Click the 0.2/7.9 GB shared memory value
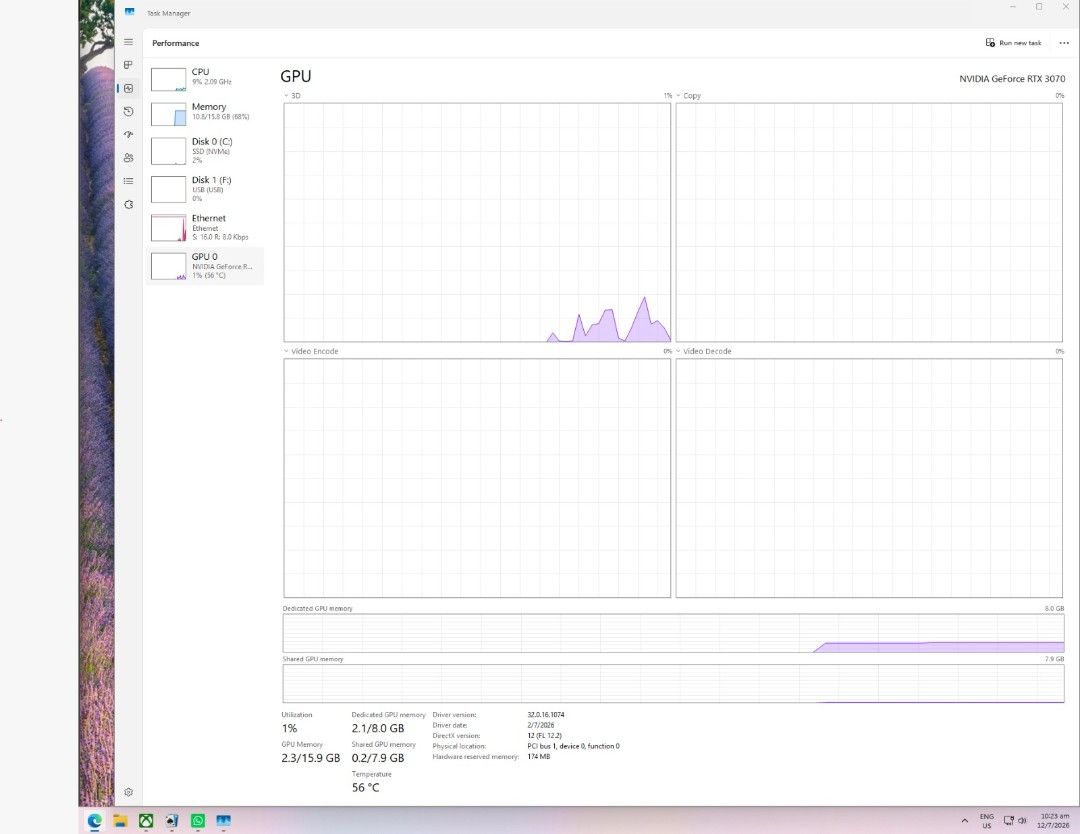 pyautogui.click(x=377, y=758)
